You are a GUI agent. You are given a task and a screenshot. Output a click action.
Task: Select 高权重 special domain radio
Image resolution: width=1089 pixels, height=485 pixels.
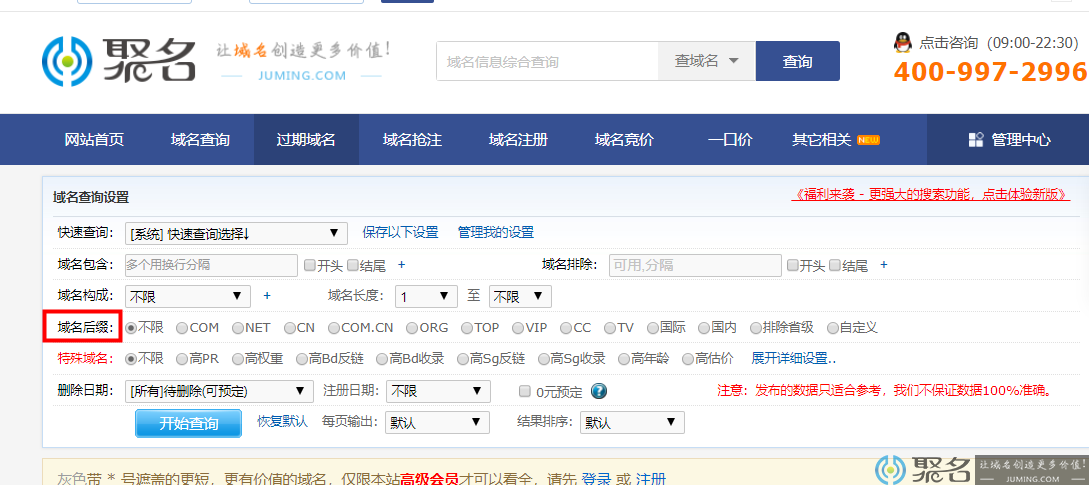tap(238, 359)
